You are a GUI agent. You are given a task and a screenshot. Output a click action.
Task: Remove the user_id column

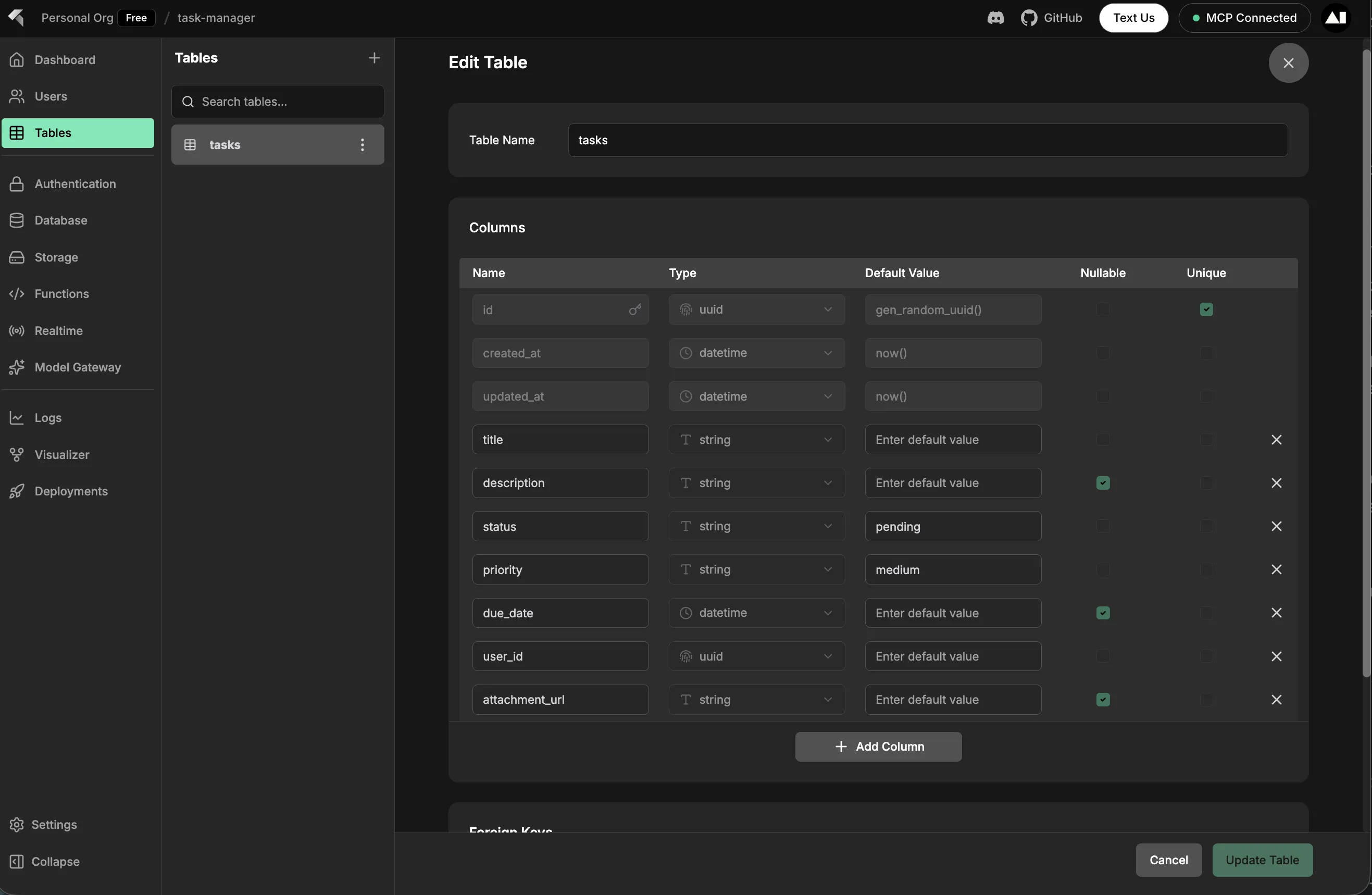[1276, 656]
